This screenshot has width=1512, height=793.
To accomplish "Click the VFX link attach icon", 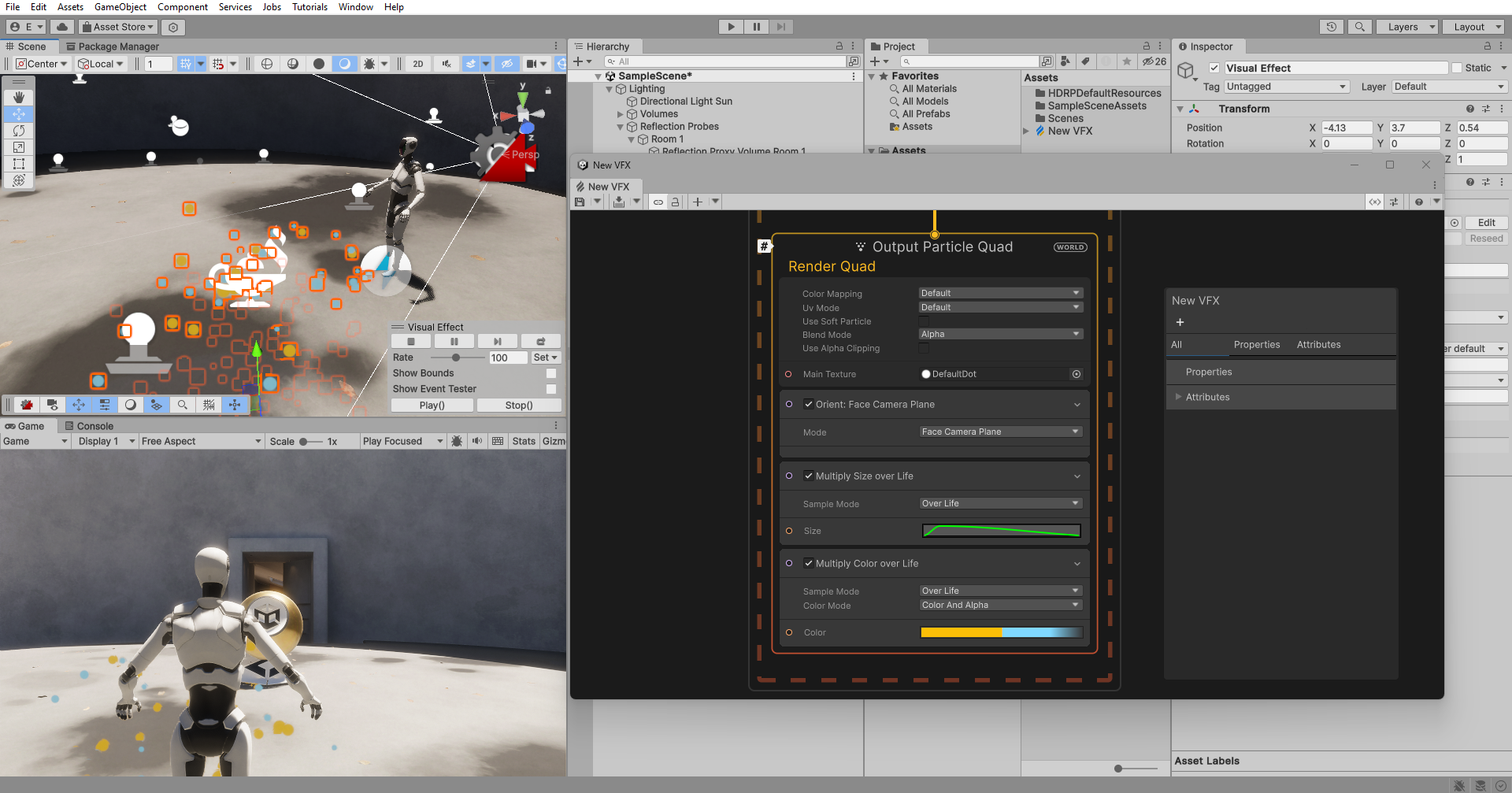I will (x=658, y=202).
